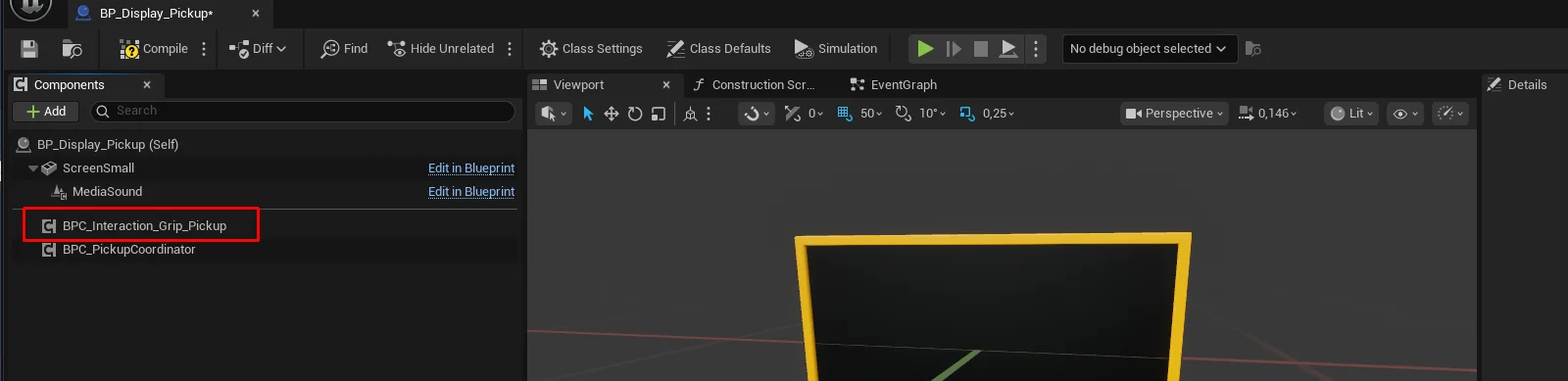Focus the components Search field

(303, 112)
